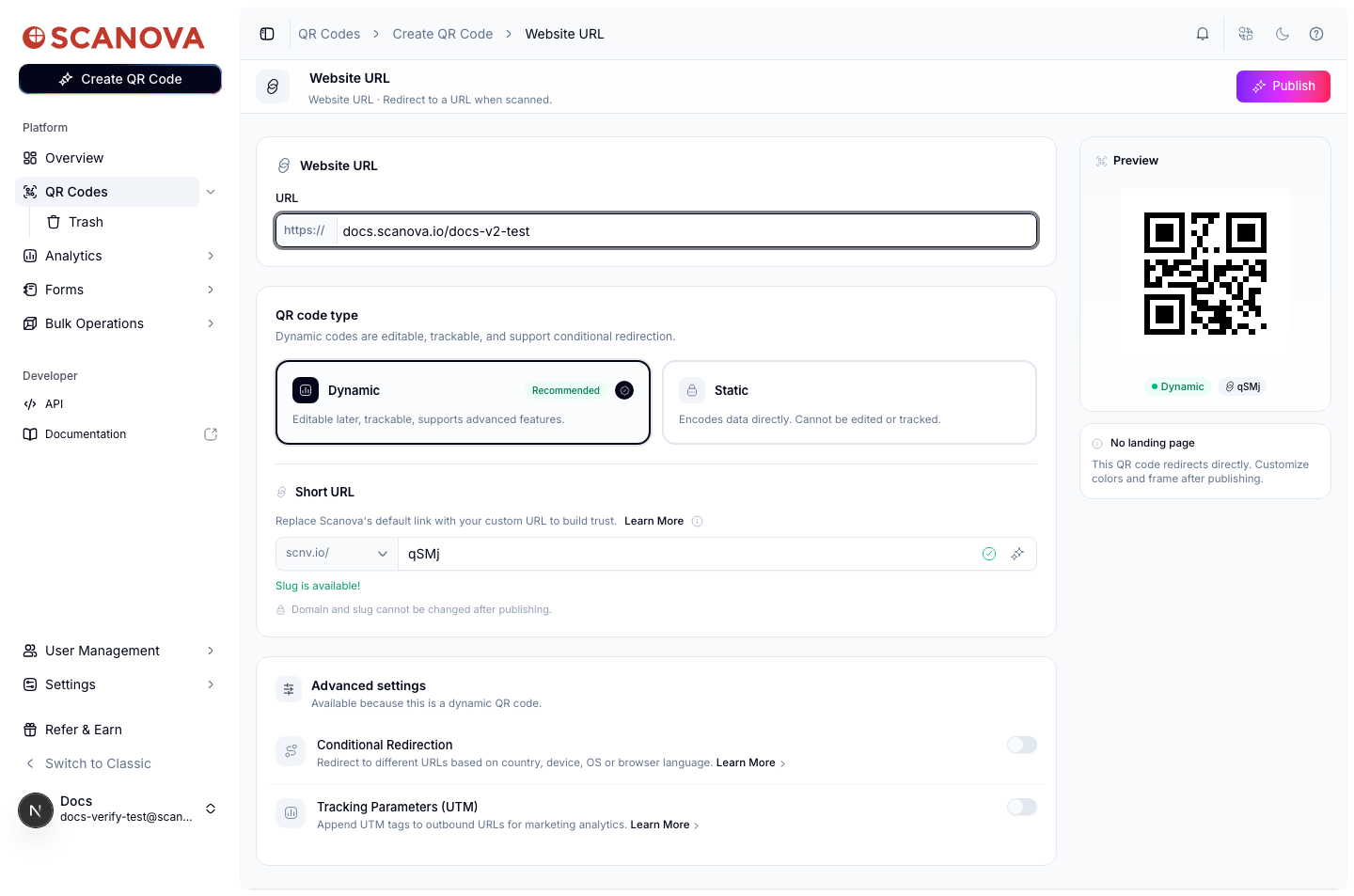Open help question mark icon

(1316, 34)
